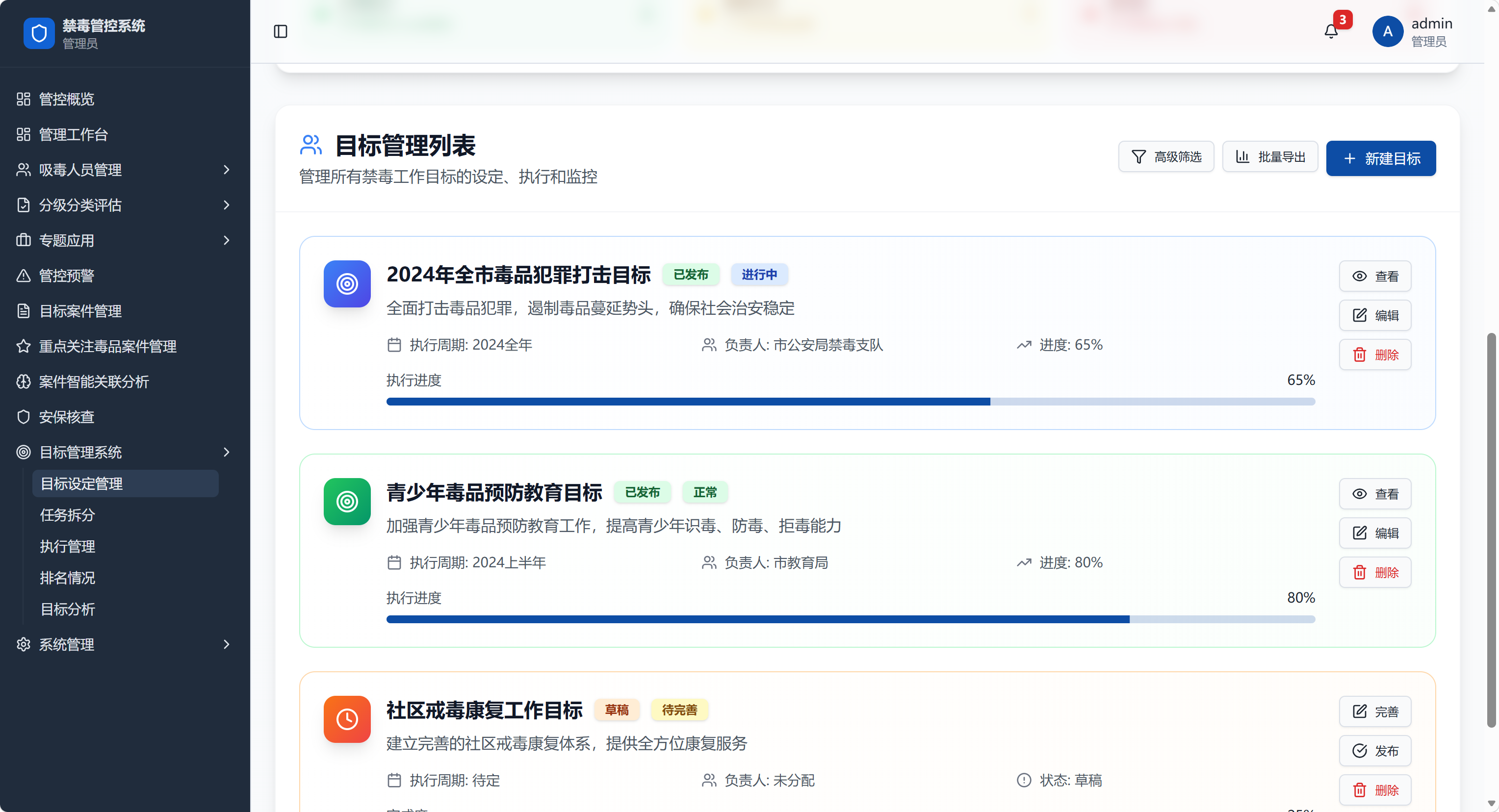Click the 进行中 status tag
This screenshot has height=812, width=1499.
[x=759, y=275]
